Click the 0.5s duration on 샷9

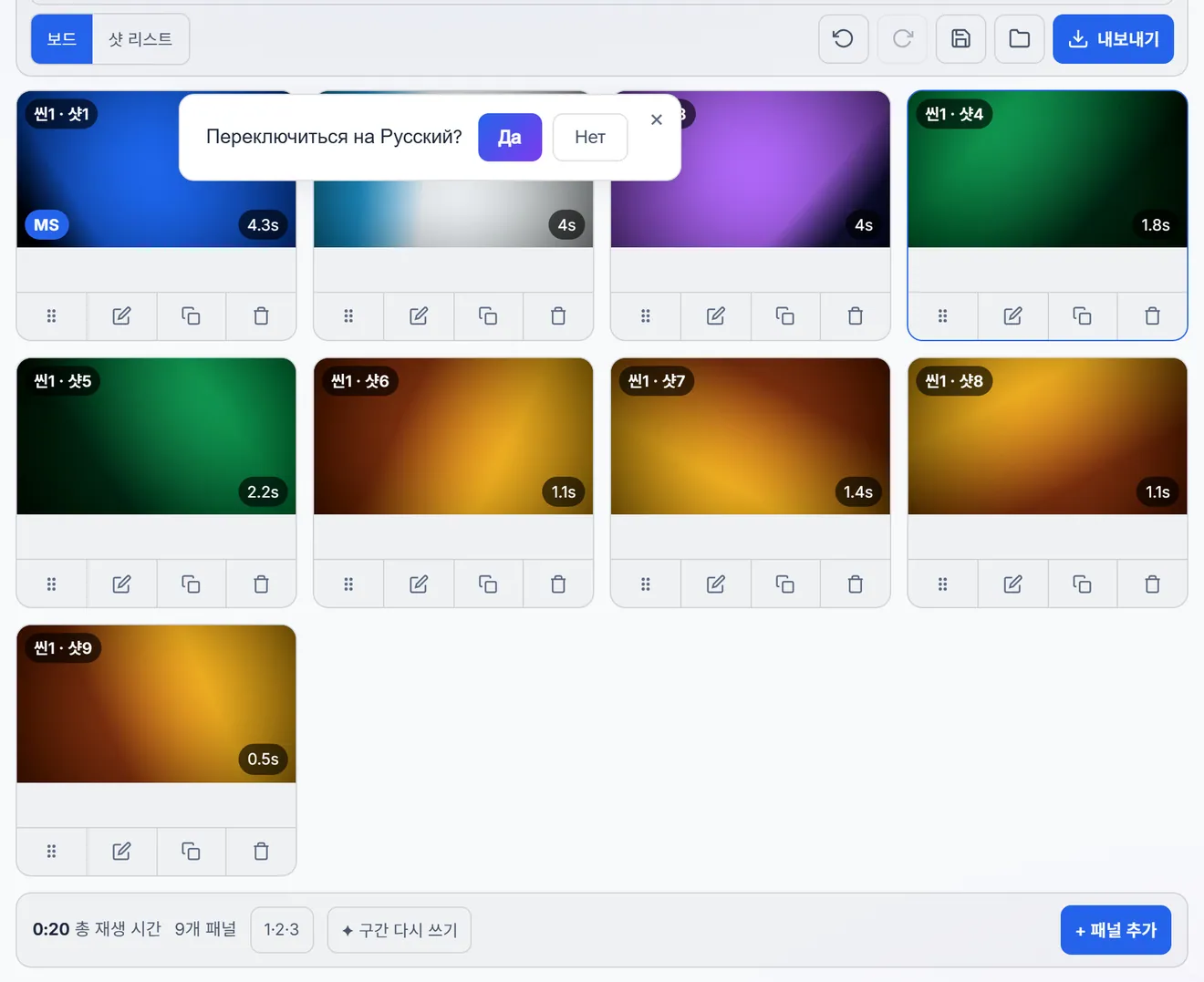pos(263,760)
